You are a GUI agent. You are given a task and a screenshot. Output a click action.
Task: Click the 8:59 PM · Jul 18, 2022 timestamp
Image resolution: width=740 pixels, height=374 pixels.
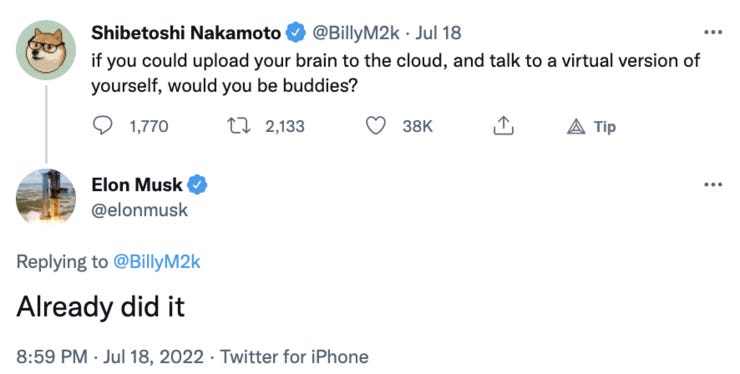click(x=110, y=357)
